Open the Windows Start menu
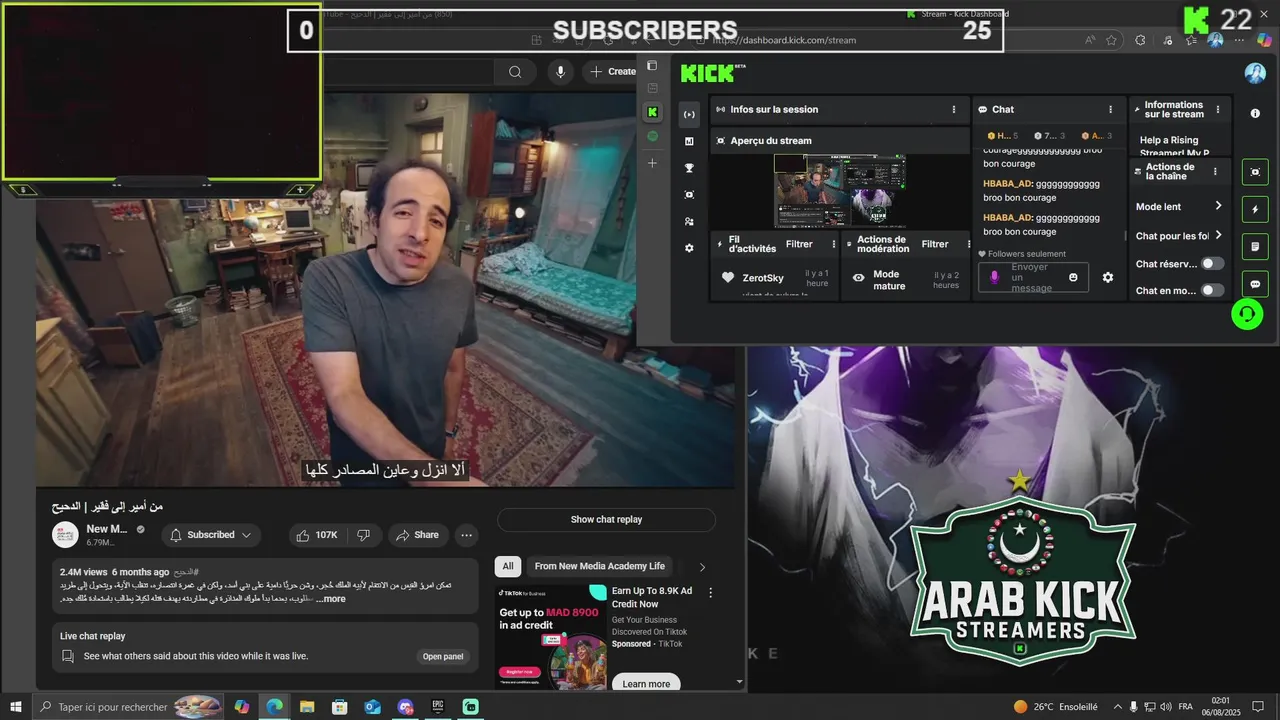 point(16,707)
